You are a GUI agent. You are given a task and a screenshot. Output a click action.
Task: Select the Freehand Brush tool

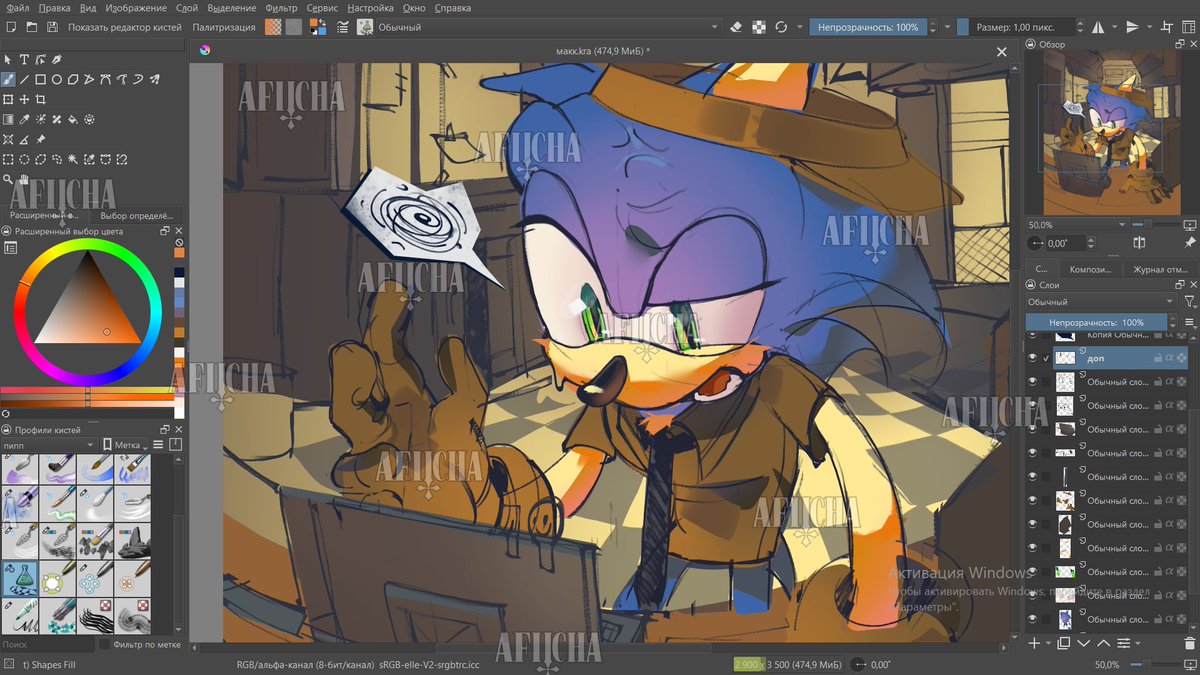click(x=8, y=79)
